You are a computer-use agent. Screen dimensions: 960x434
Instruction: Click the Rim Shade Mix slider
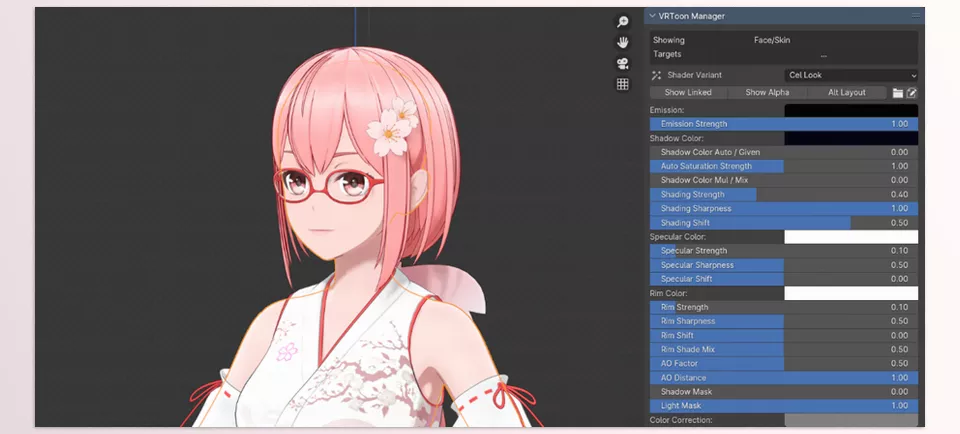784,350
